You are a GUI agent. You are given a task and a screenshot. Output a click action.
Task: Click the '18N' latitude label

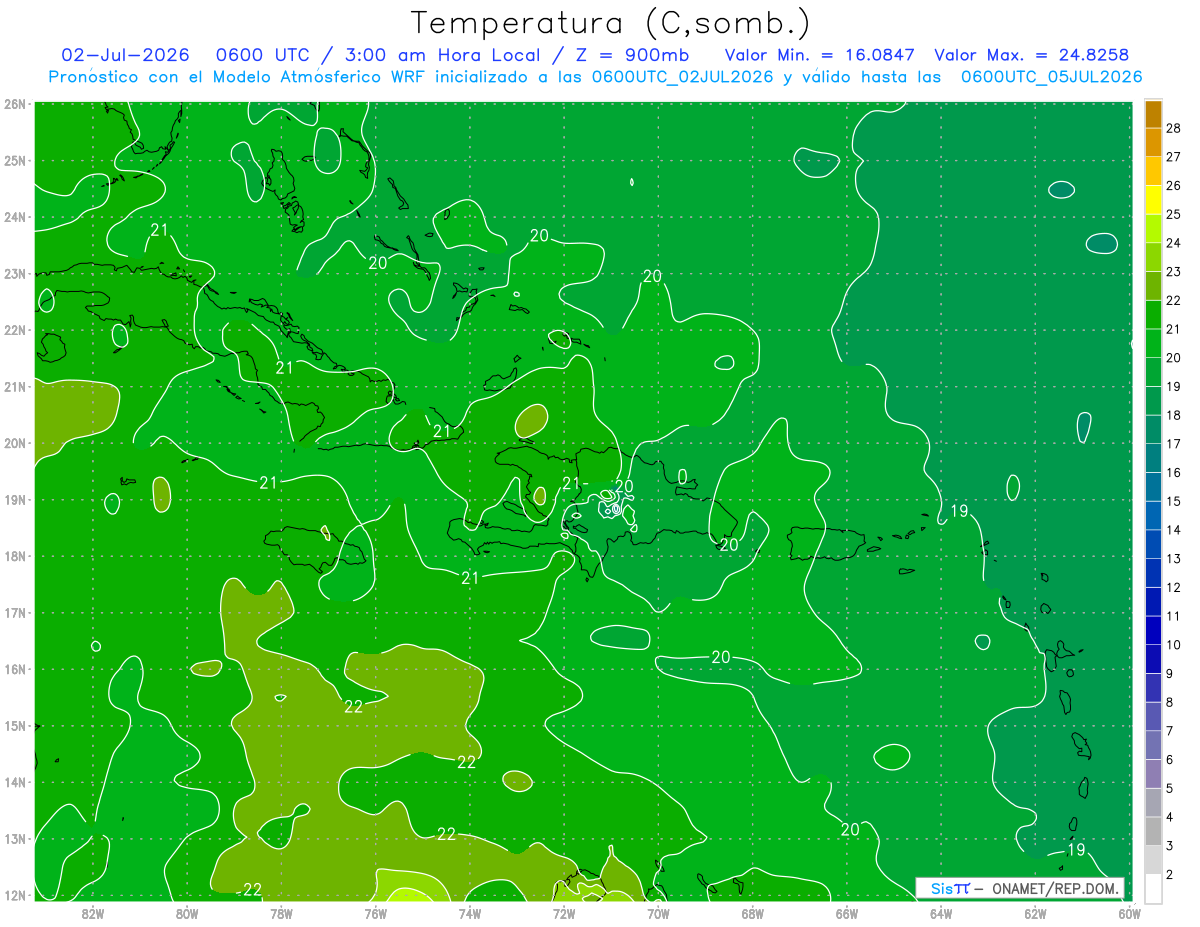point(15,556)
